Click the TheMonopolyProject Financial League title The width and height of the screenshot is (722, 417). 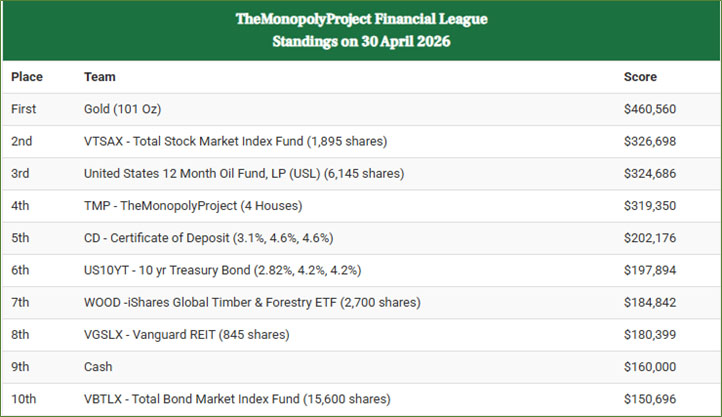361,19
